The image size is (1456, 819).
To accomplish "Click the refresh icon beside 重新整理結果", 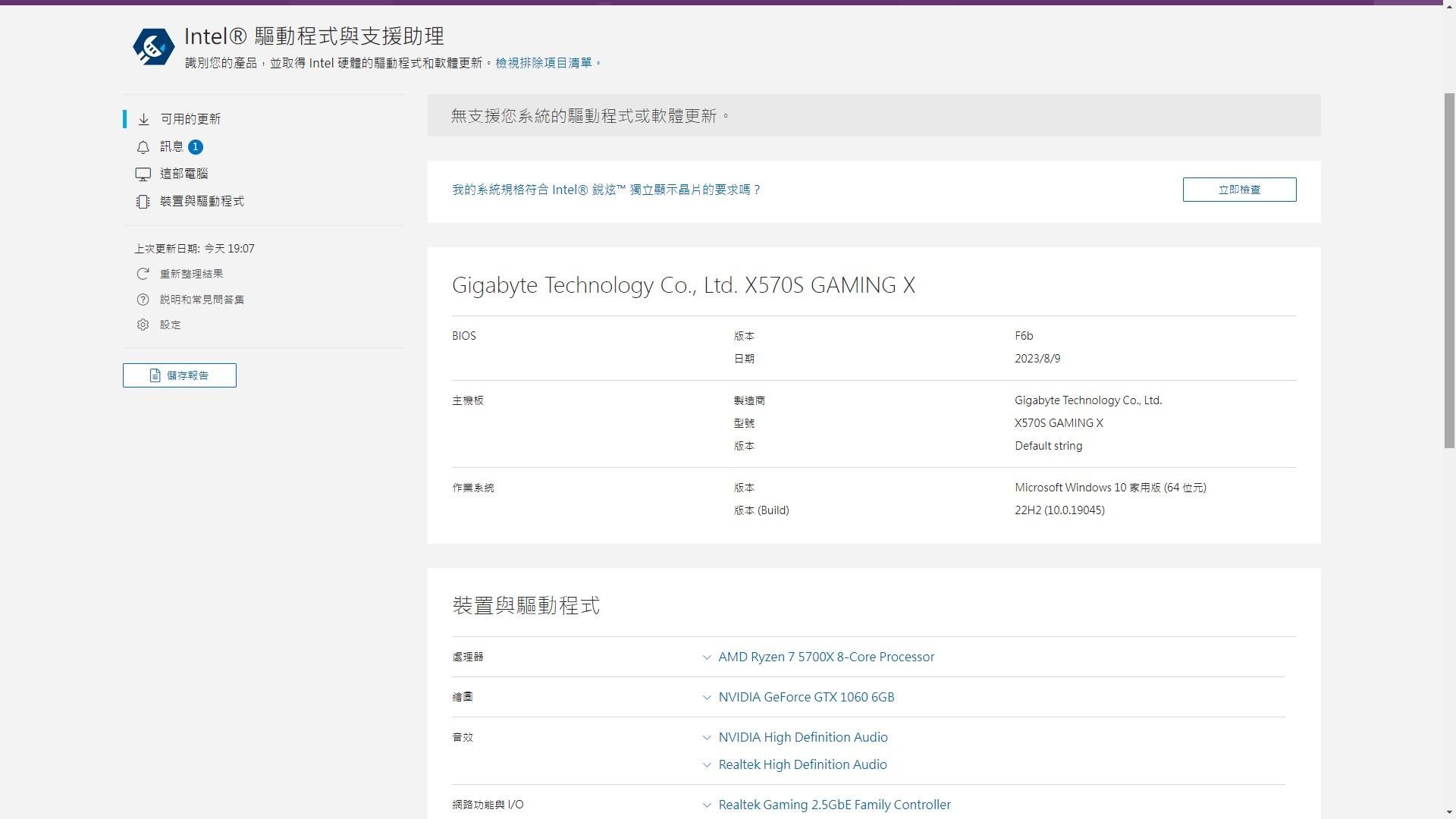I will tap(143, 274).
